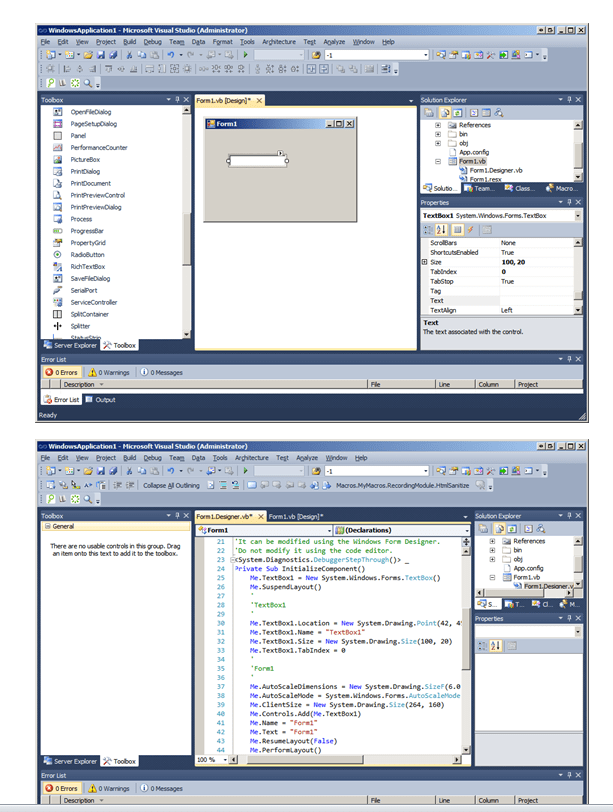The width and height of the screenshot is (613, 812).
Task: Pin upper Properties panel with pushpin
Action: click(570, 202)
